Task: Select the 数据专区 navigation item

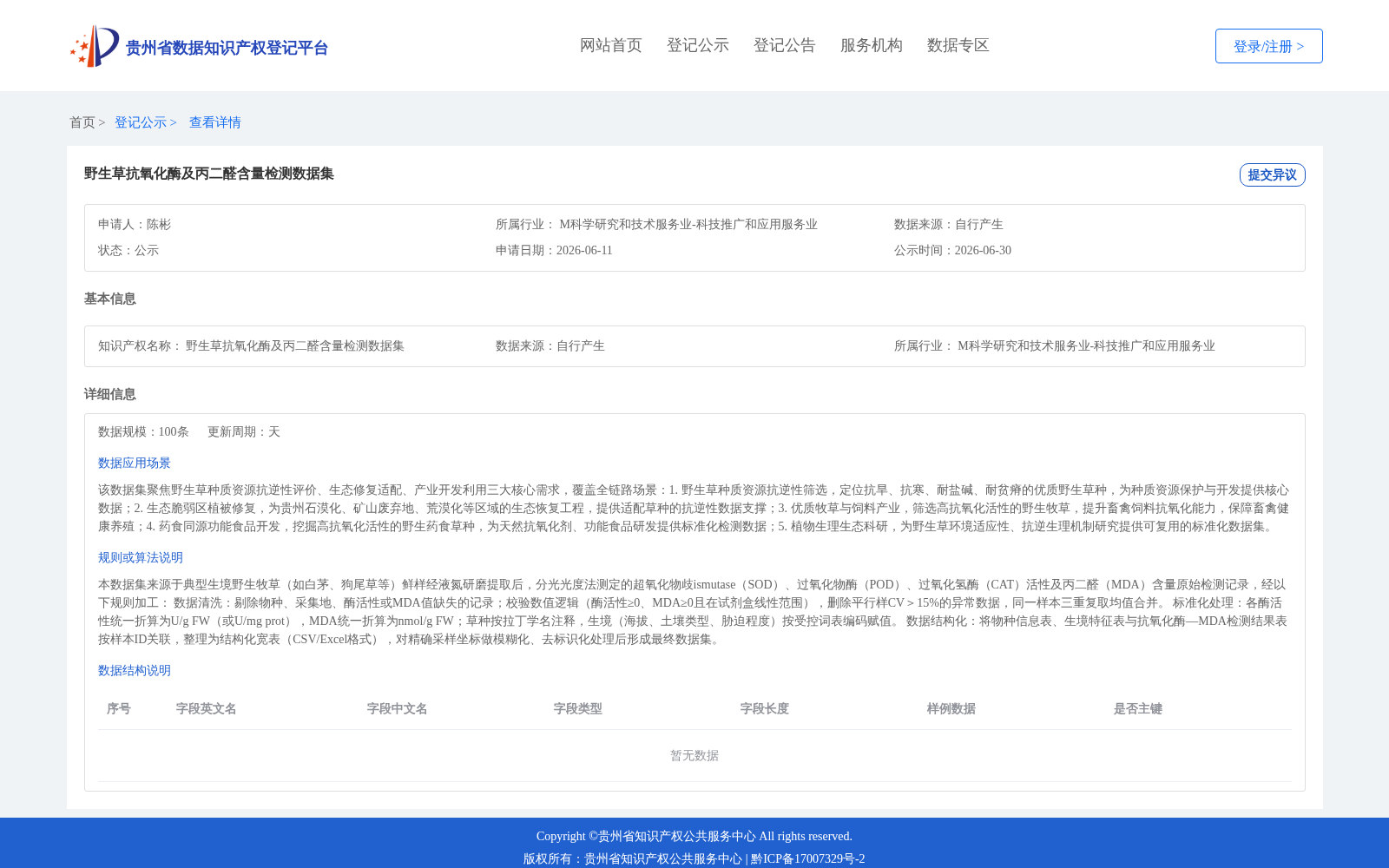Action: pos(958,45)
